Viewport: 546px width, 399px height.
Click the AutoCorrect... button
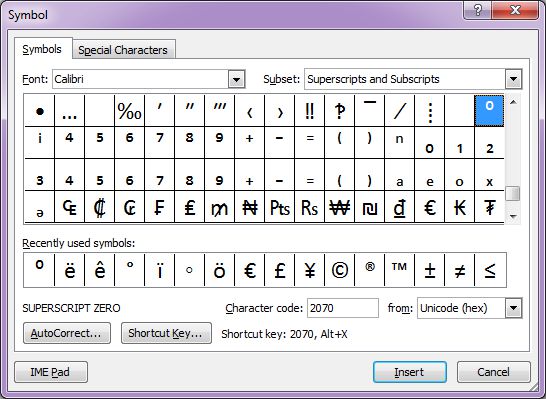(67, 333)
